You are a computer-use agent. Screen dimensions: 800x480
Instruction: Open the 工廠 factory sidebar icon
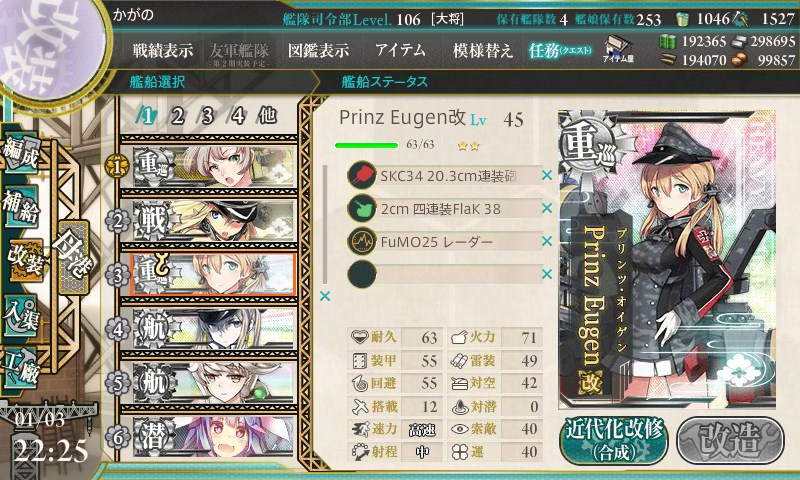[21, 368]
